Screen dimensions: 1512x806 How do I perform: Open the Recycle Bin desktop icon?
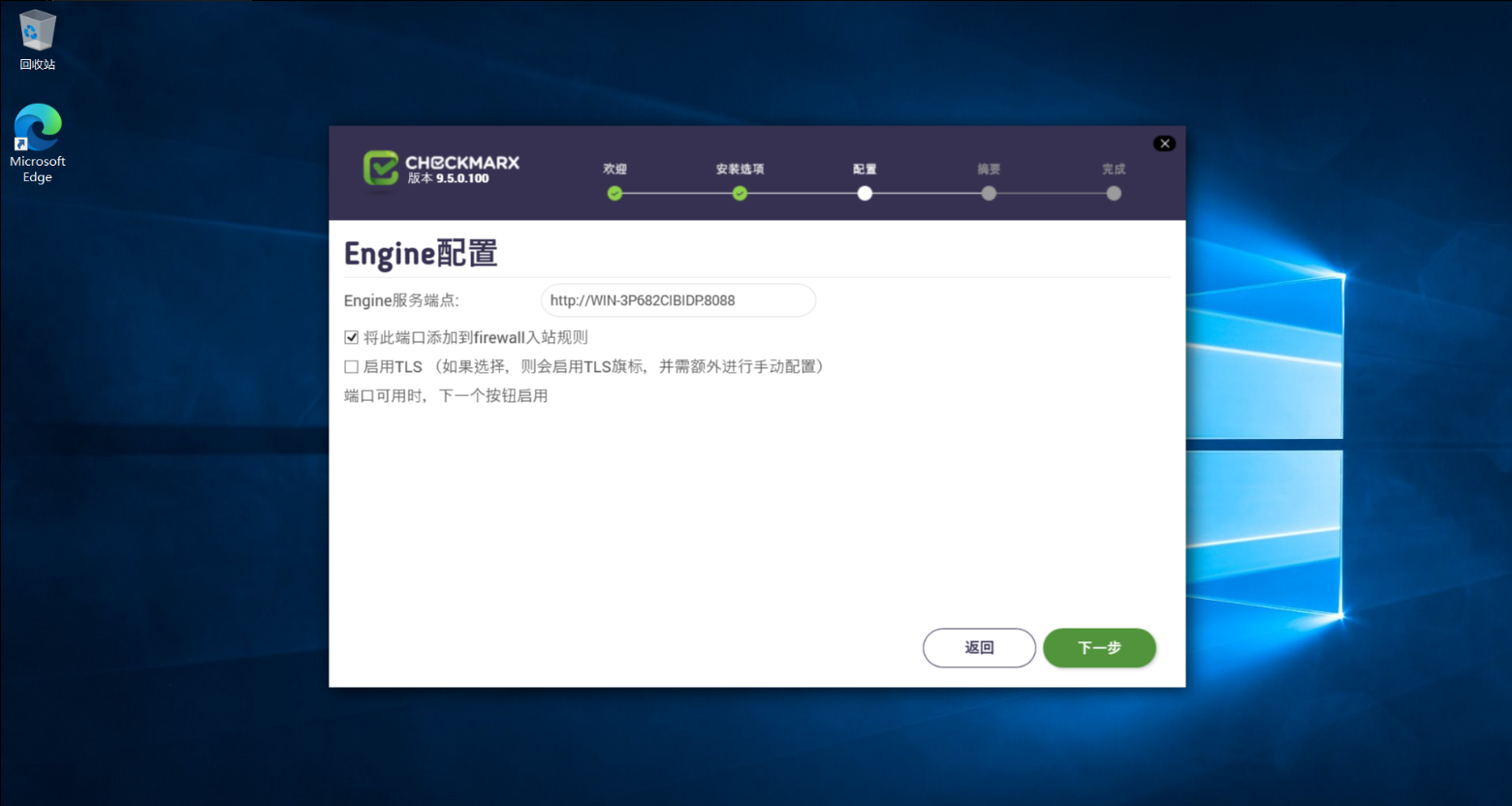pyautogui.click(x=38, y=41)
